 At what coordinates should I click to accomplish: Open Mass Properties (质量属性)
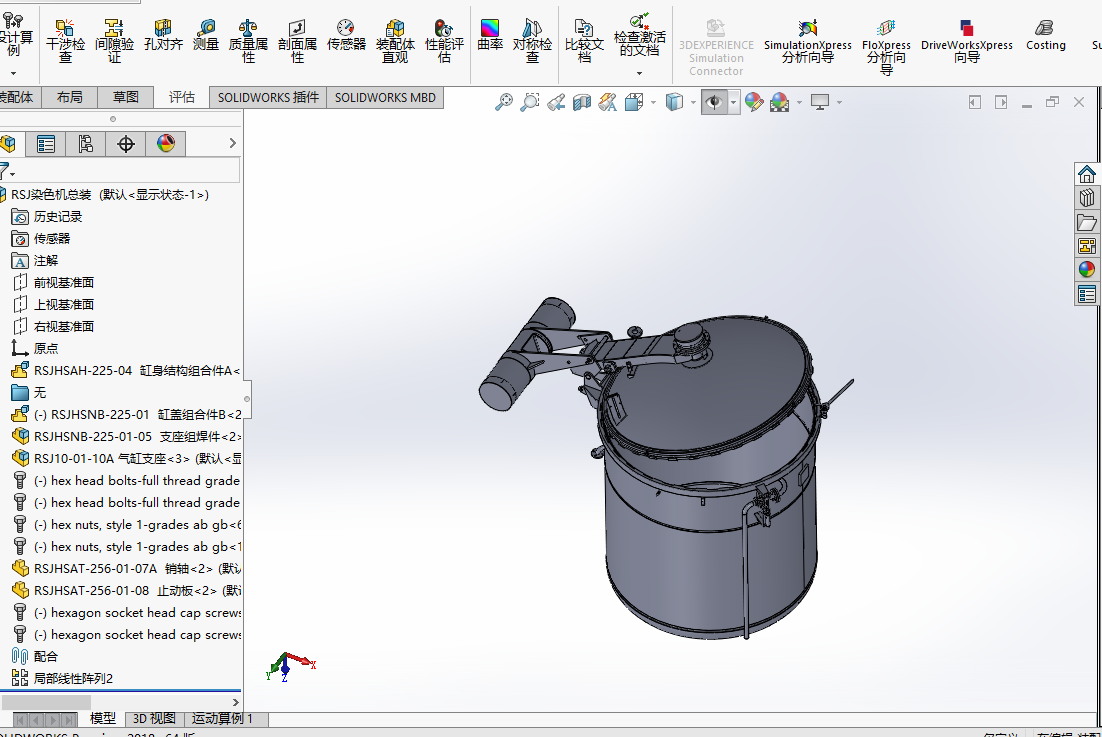(248, 41)
